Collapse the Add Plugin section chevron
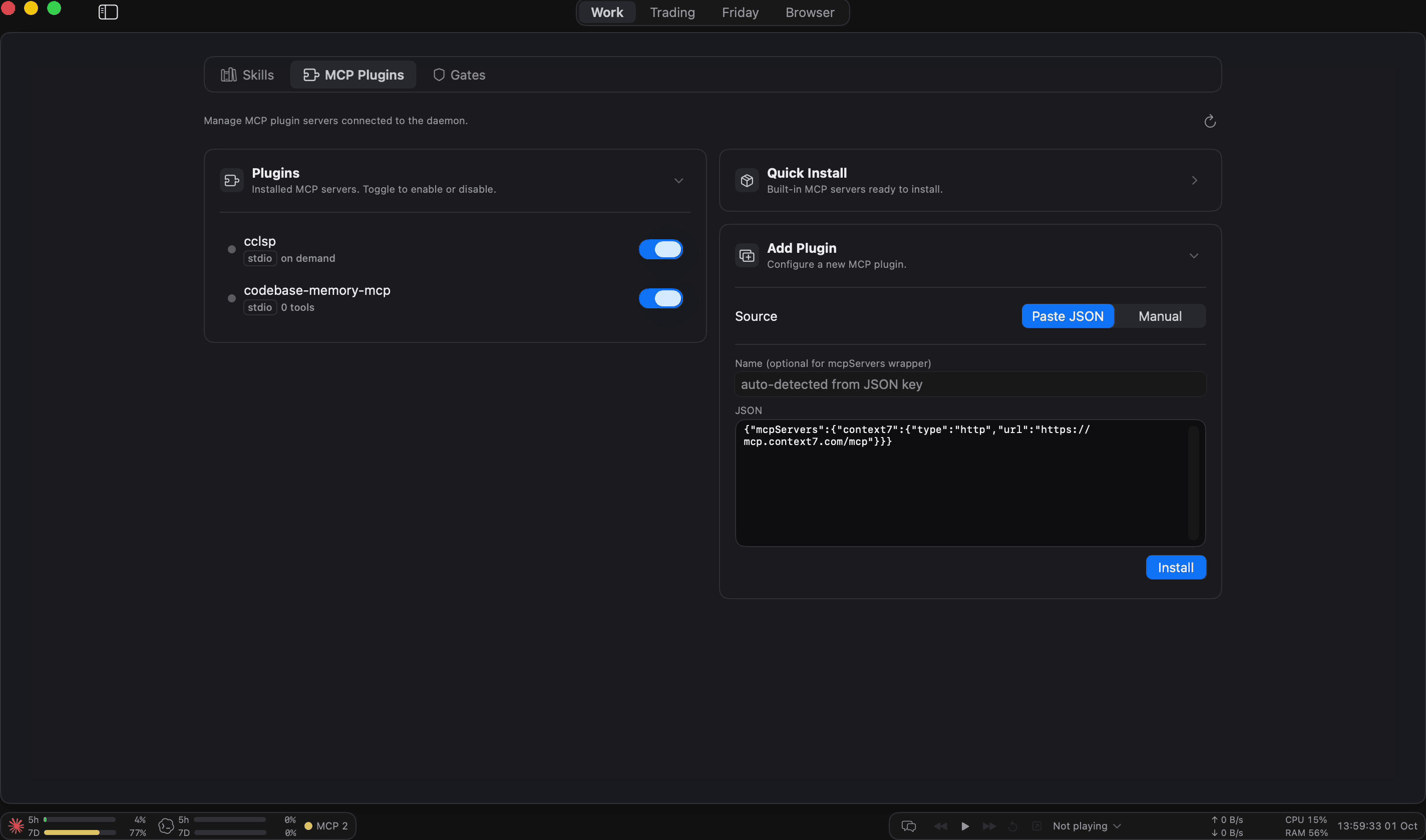1426x840 pixels. click(x=1194, y=256)
